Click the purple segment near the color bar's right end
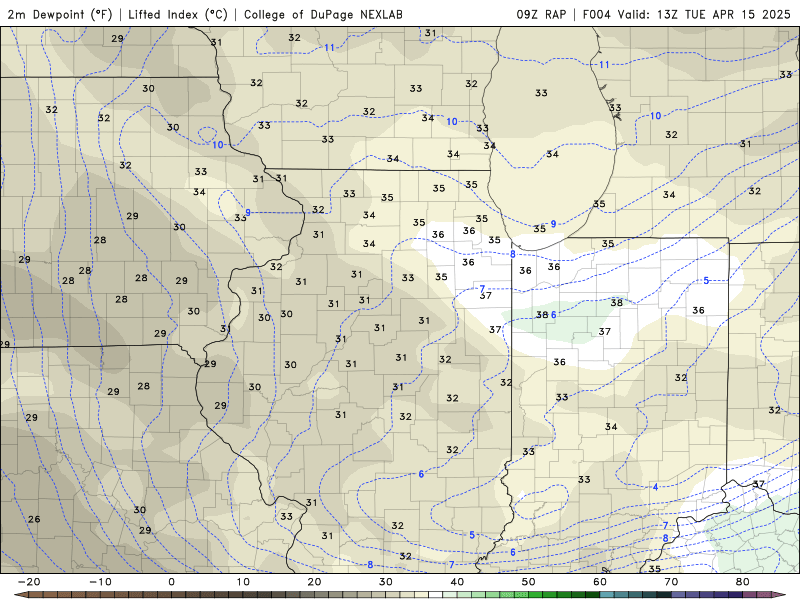 736,595
